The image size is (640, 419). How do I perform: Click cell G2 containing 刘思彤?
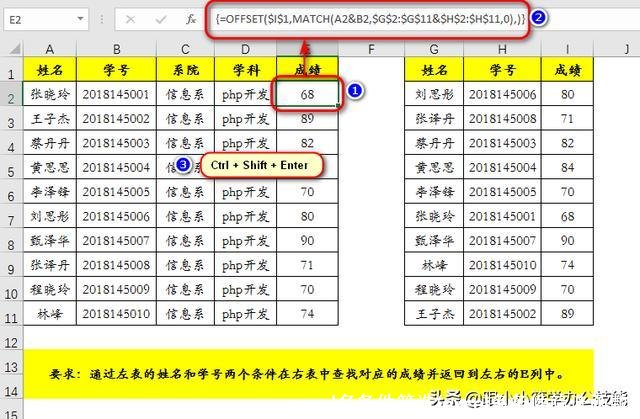[x=434, y=94]
